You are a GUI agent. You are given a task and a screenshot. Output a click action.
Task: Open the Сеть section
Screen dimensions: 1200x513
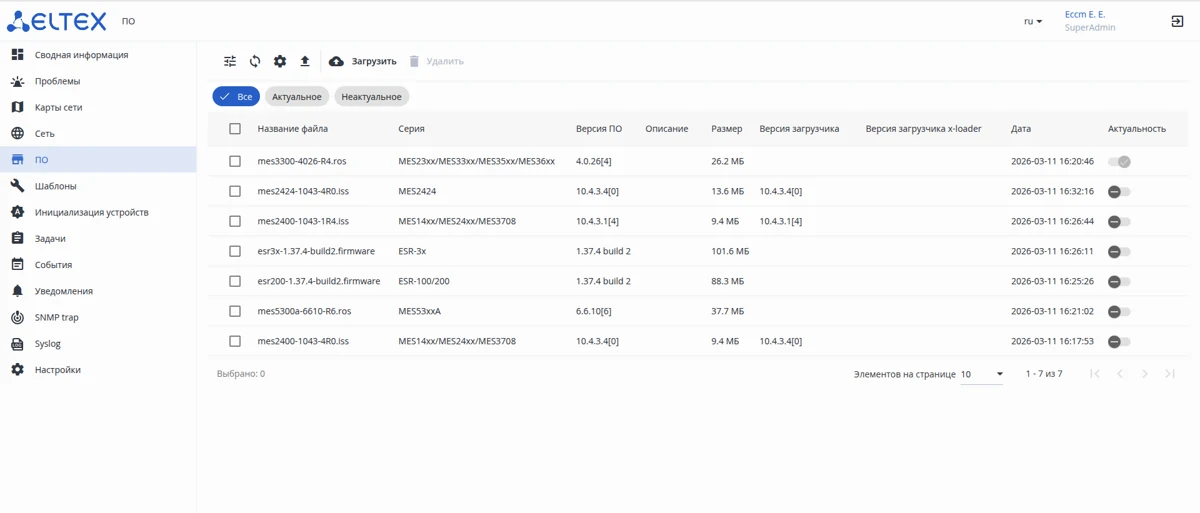98,133
